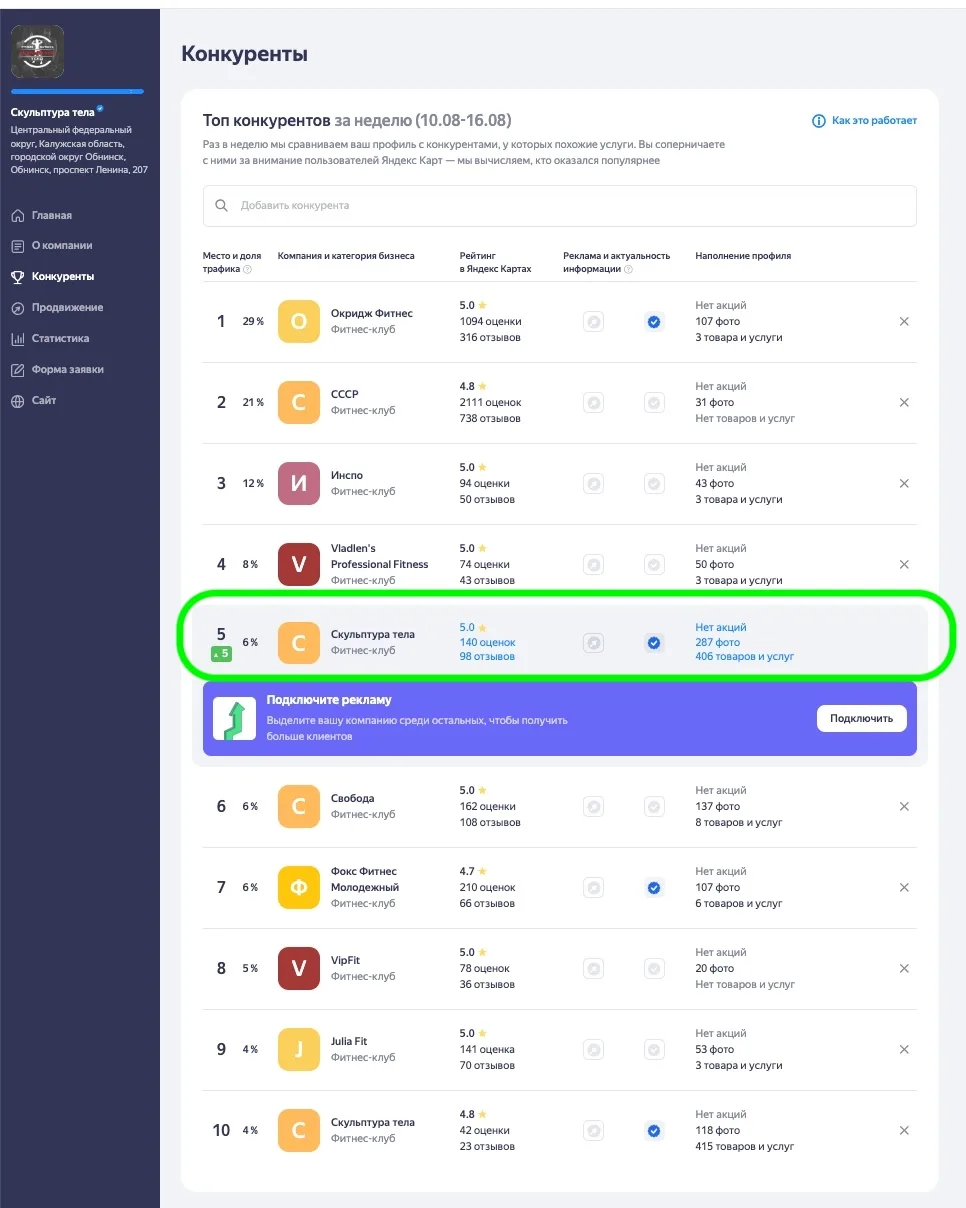966x1208 pixels.
Task: Click green arrow icon in ad banner
Action: pyautogui.click(x=234, y=719)
